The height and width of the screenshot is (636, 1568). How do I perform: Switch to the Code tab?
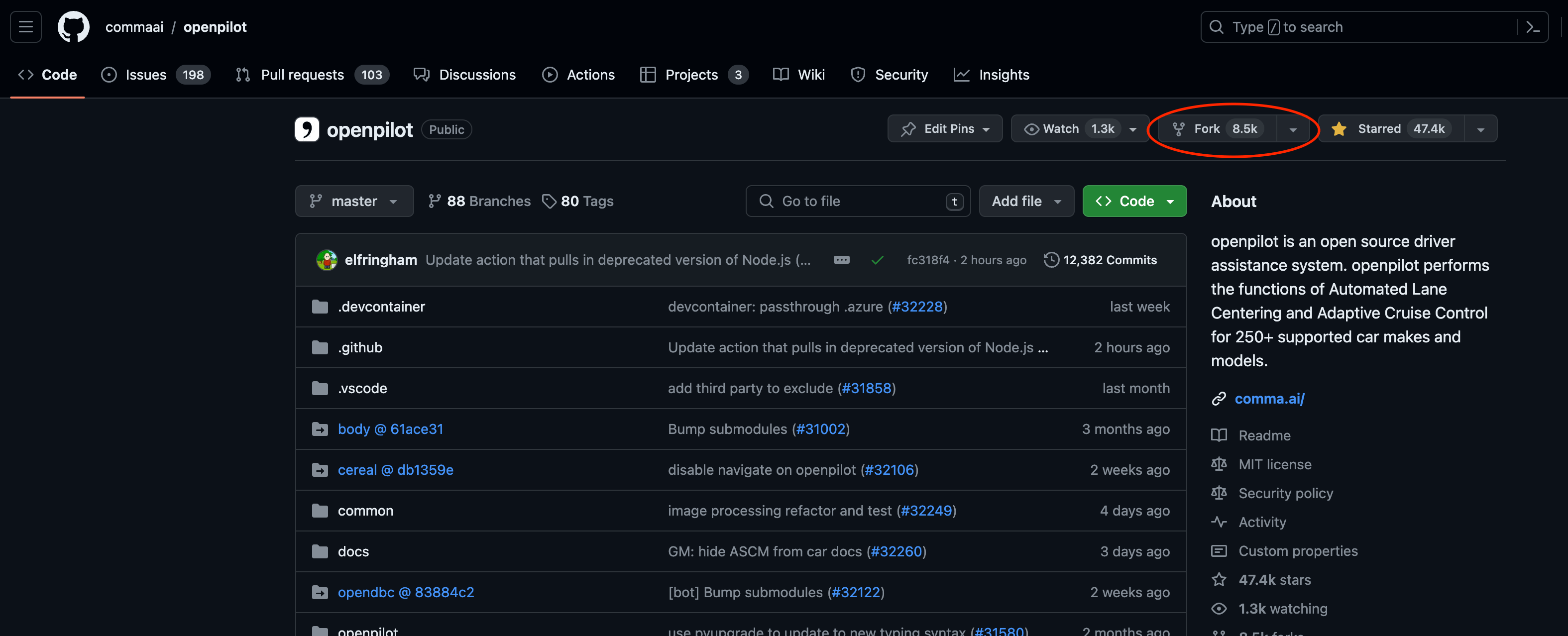pyautogui.click(x=47, y=75)
